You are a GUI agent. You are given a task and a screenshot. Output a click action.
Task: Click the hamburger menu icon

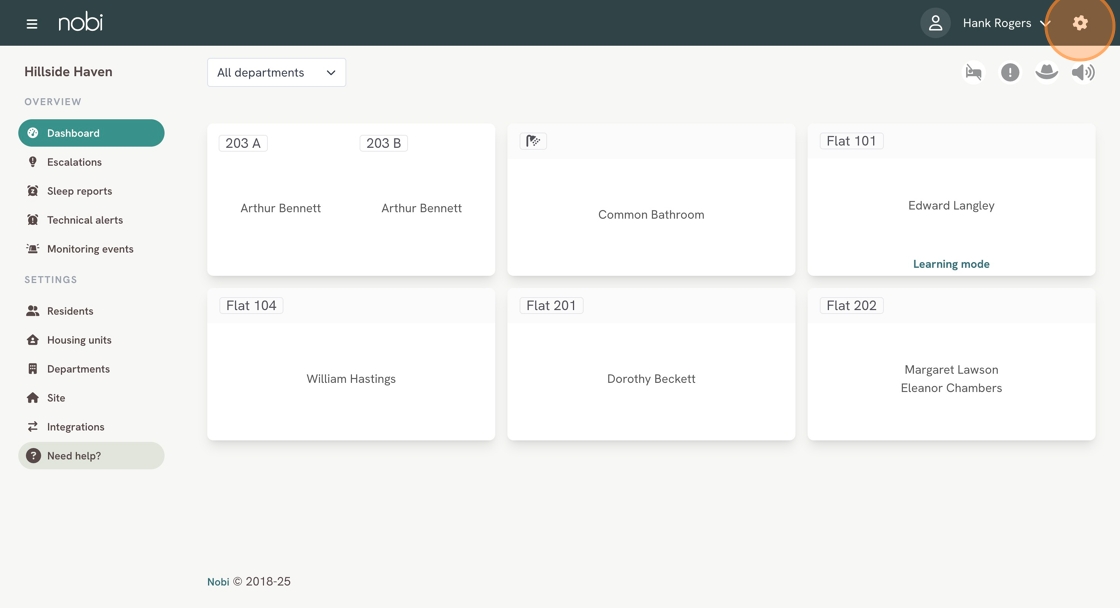click(31, 22)
